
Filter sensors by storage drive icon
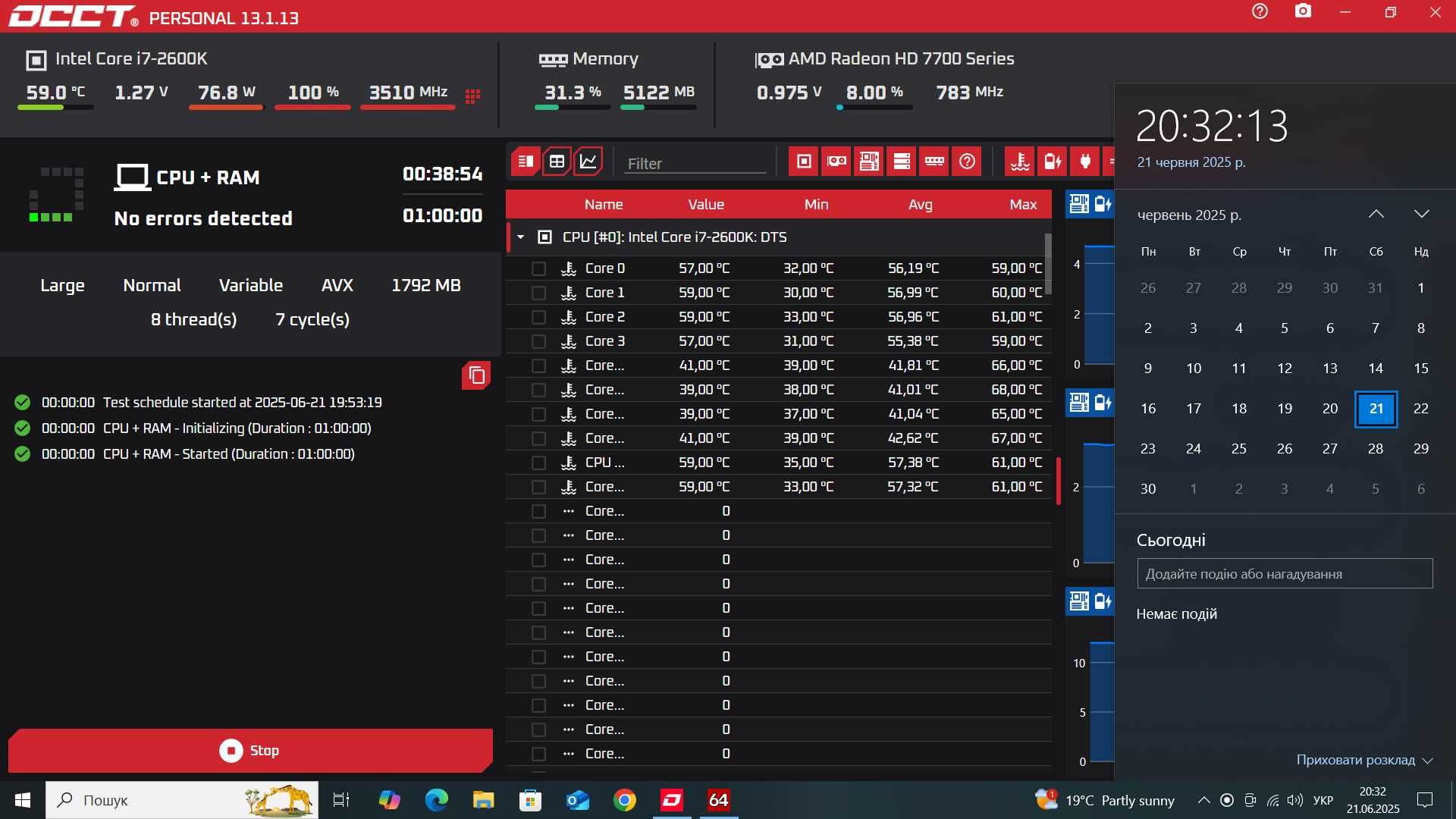[x=902, y=162]
